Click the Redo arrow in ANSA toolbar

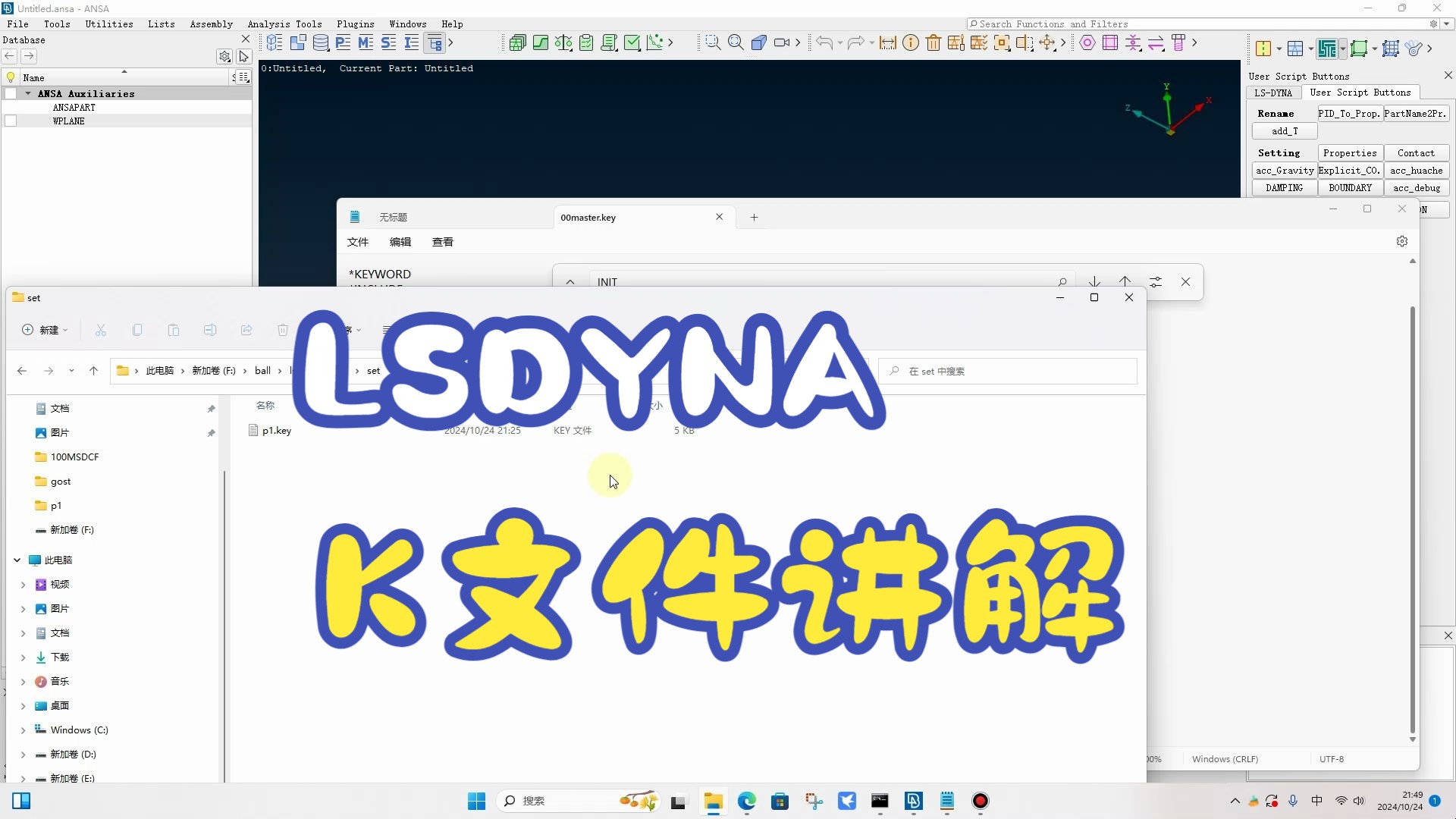click(x=855, y=42)
